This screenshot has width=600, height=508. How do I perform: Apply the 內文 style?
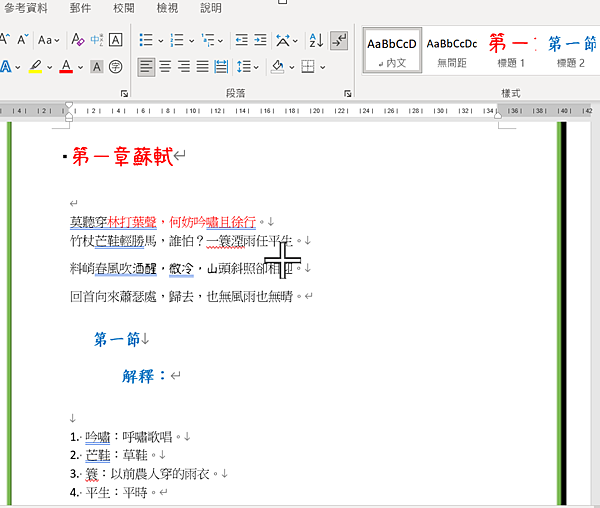point(392,50)
